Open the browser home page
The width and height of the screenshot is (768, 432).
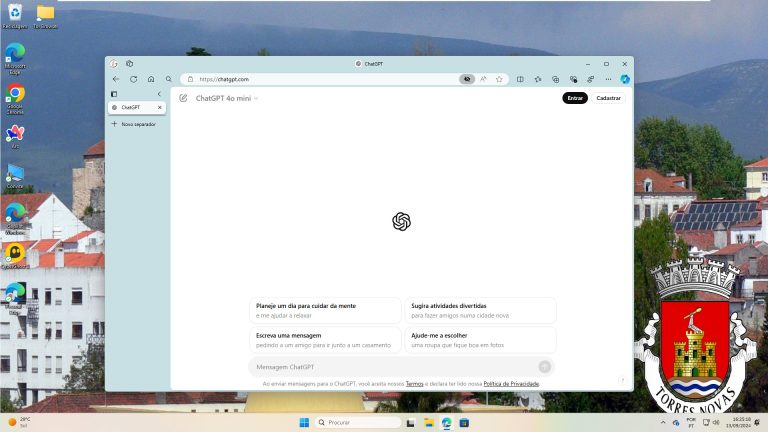(x=151, y=79)
